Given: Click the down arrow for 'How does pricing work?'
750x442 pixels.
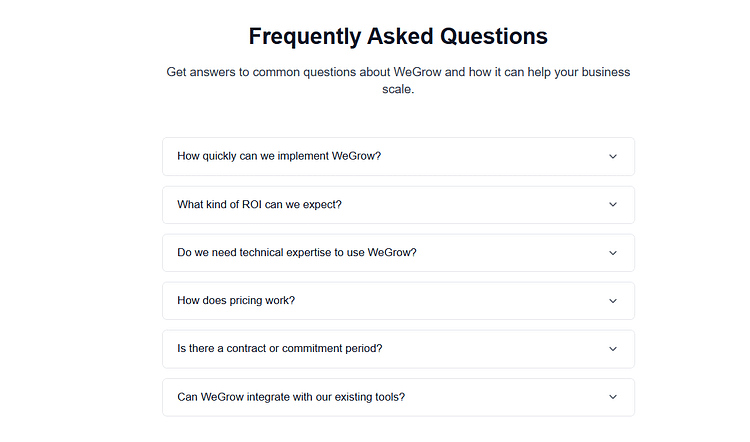Looking at the screenshot, I should [613, 301].
